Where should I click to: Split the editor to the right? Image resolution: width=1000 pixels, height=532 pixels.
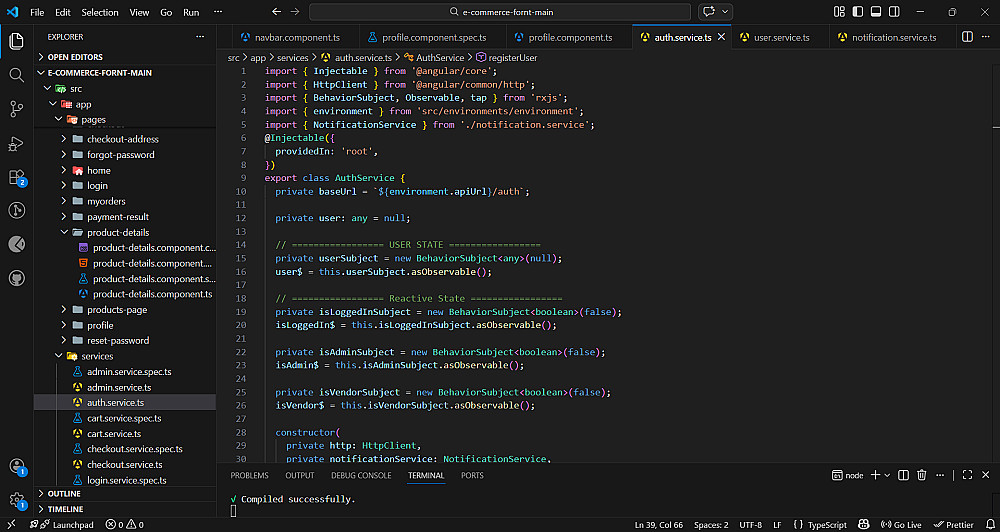(x=967, y=38)
